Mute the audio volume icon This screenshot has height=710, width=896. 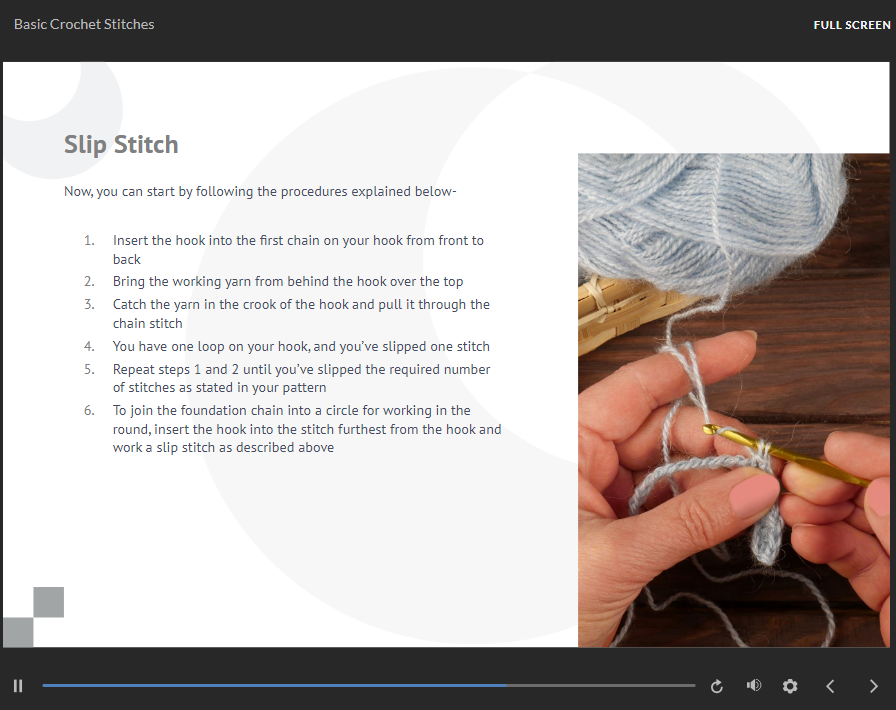click(754, 685)
